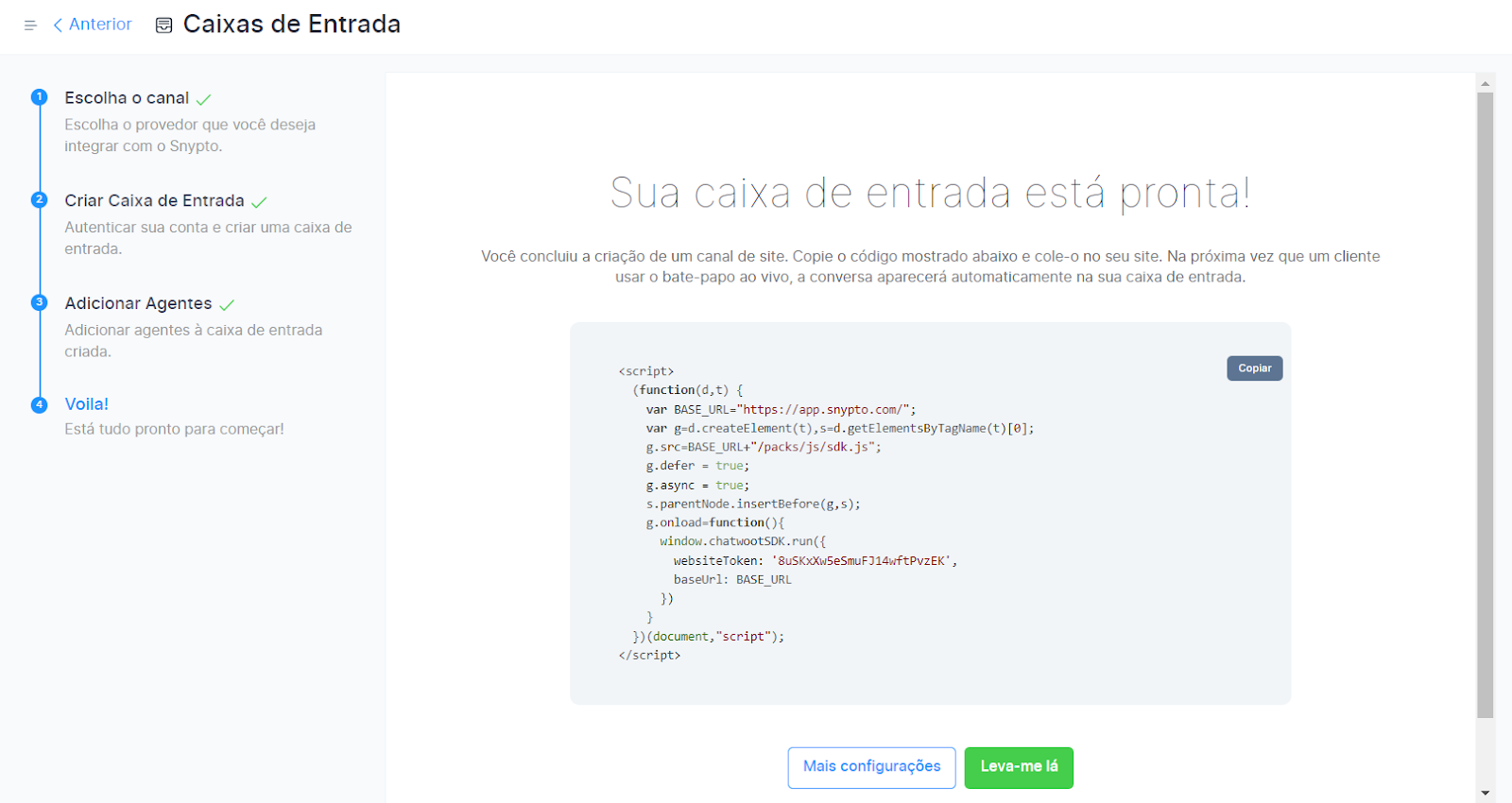Click the Criar Caixa de Entrada step title

click(x=154, y=200)
